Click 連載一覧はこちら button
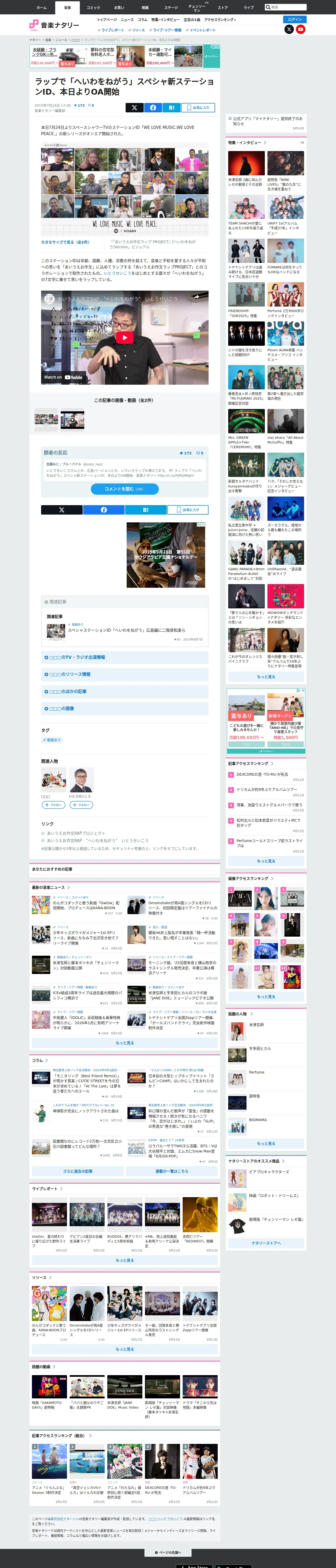Image resolution: width=336 pixels, height=1568 pixels. click(x=172, y=1171)
